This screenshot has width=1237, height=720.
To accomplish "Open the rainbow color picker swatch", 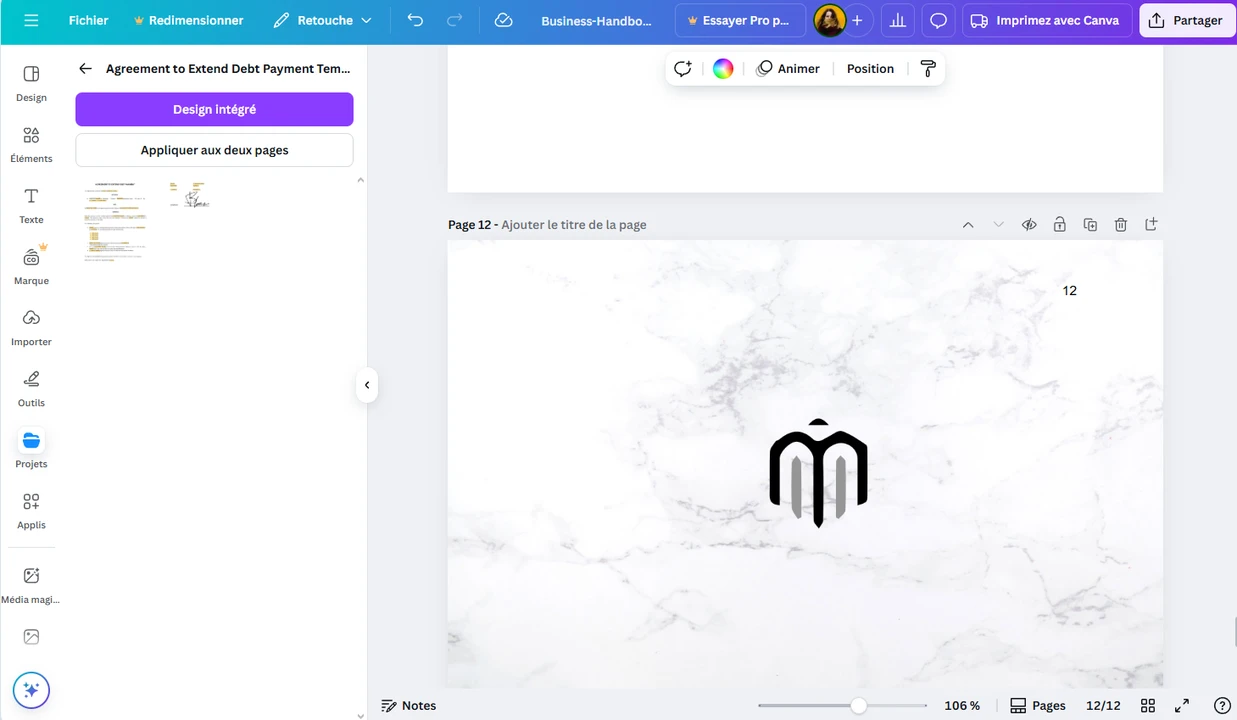I will click(x=723, y=69).
